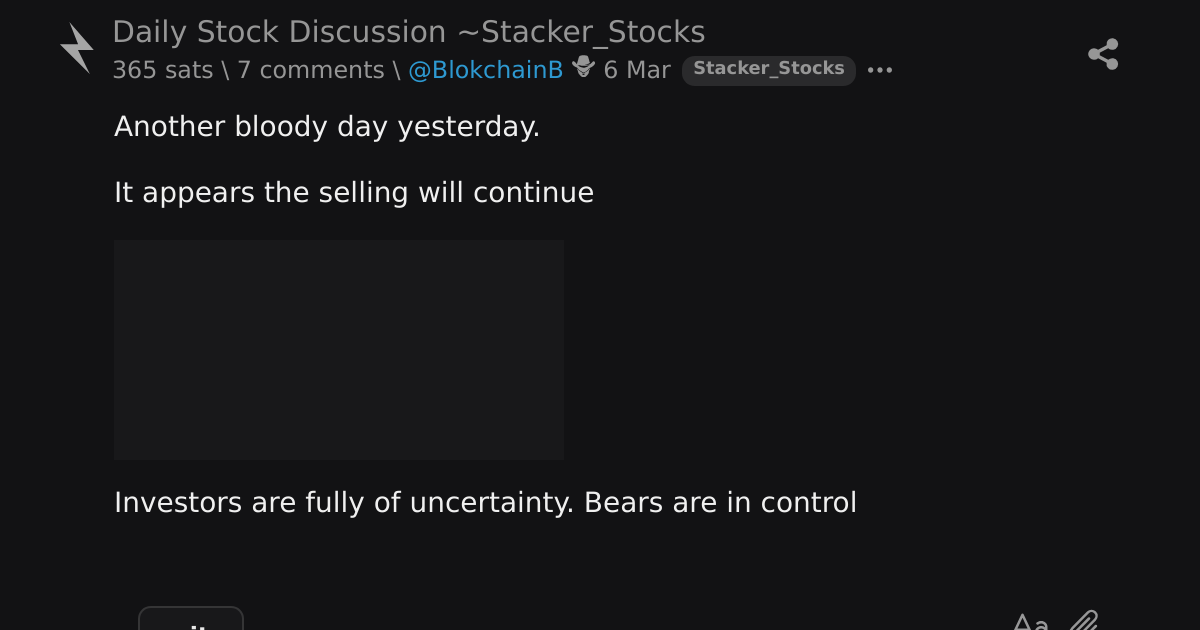Zap the post with the lightning bolt

pyautogui.click(x=77, y=48)
